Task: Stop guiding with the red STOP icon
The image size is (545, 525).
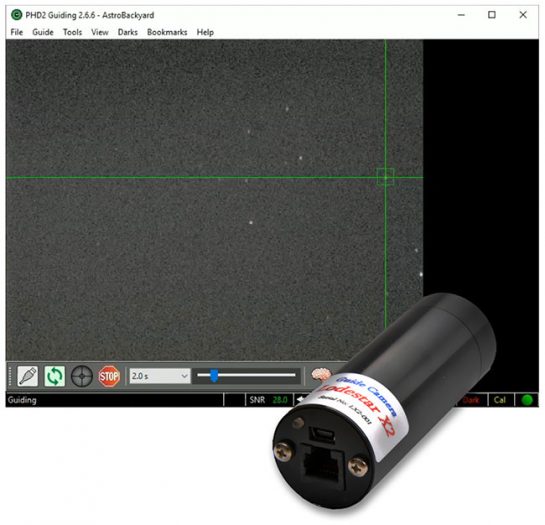Action: pyautogui.click(x=109, y=376)
